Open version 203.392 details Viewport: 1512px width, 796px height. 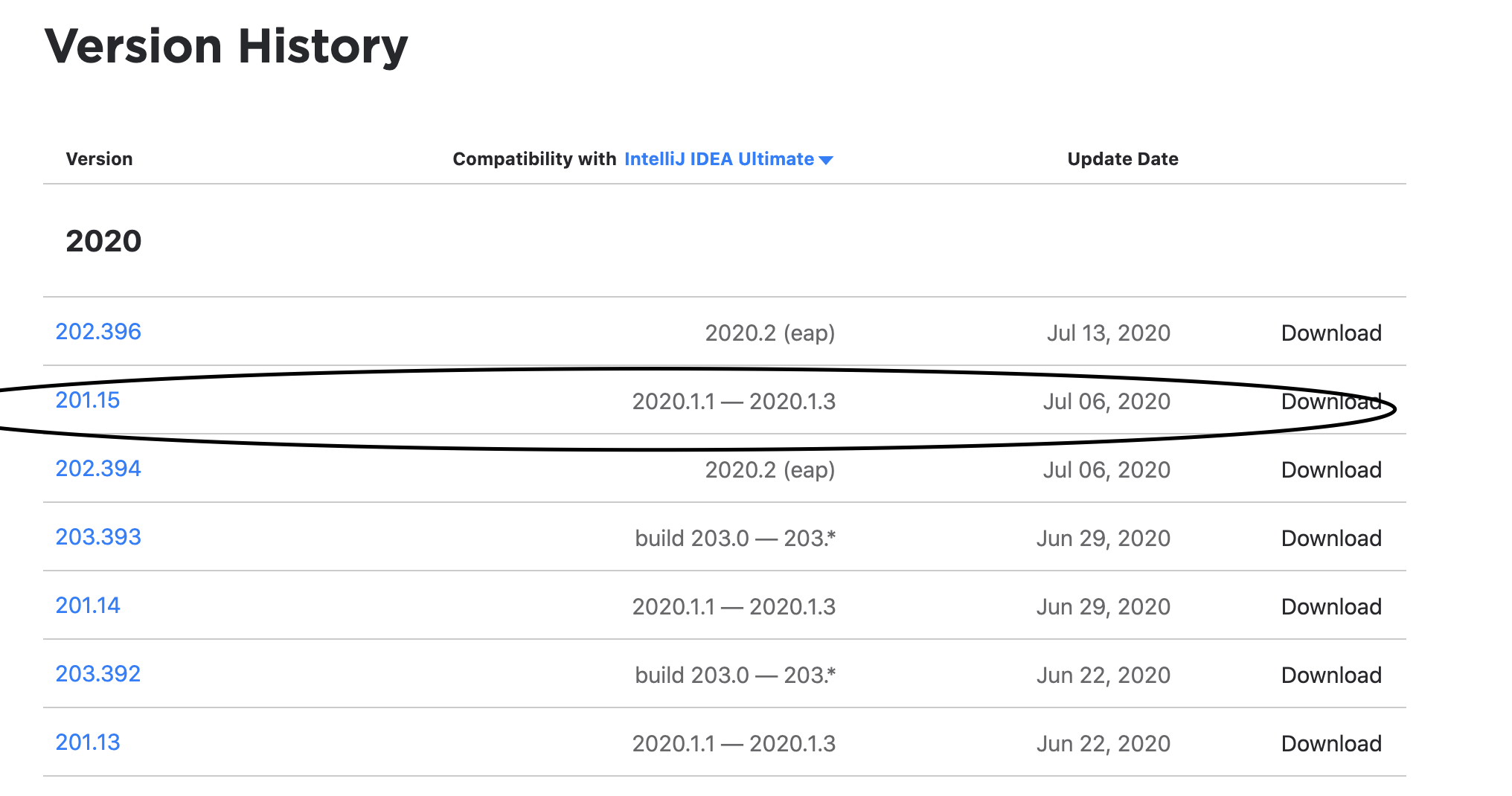click(97, 674)
